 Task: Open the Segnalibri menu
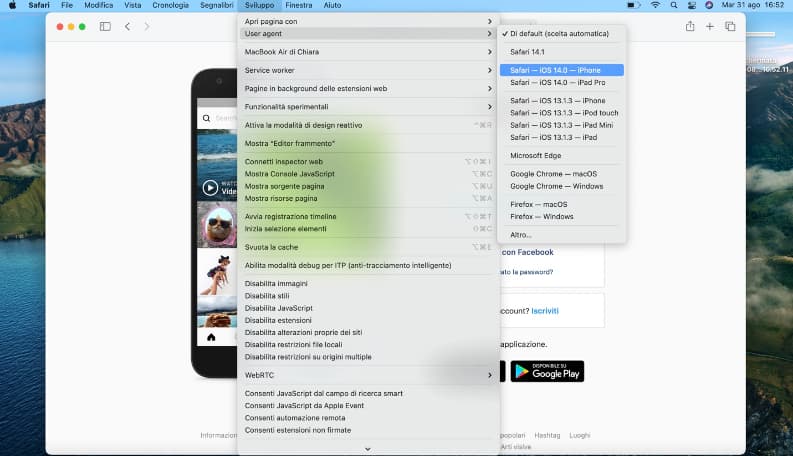point(216,5)
